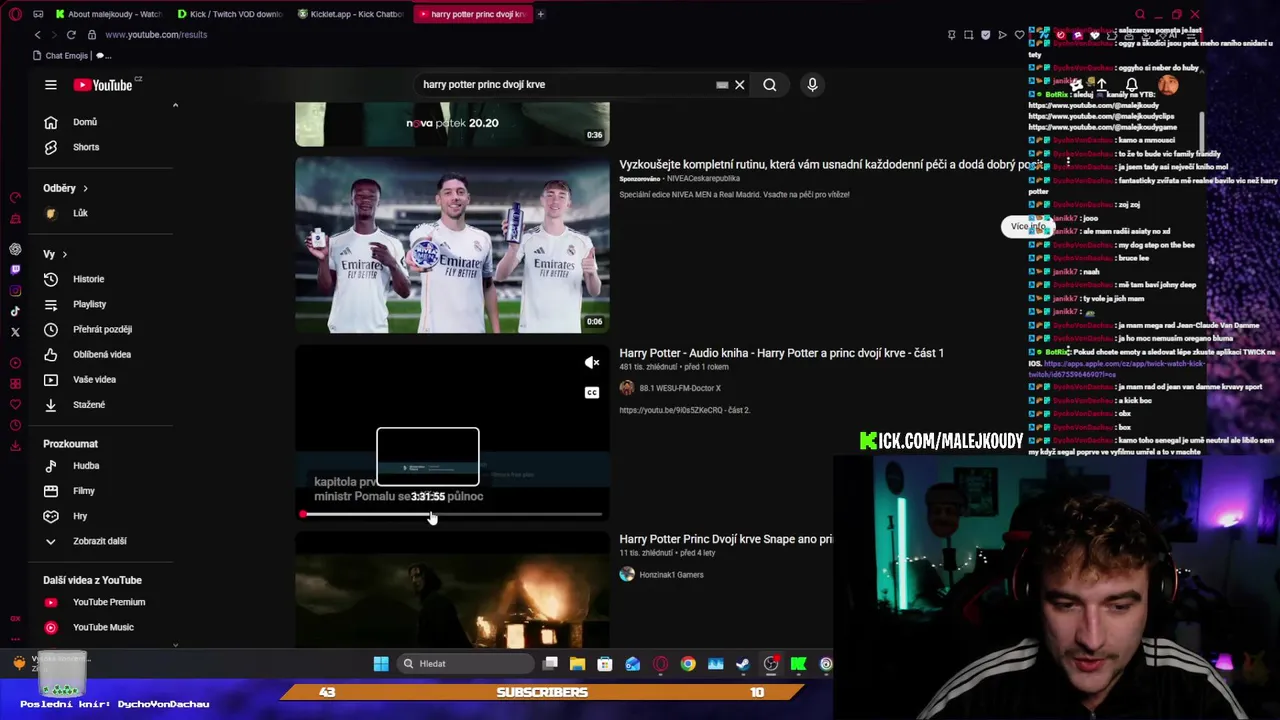Open Google Chrome from the taskbar
The height and width of the screenshot is (720, 1280).
click(x=688, y=664)
